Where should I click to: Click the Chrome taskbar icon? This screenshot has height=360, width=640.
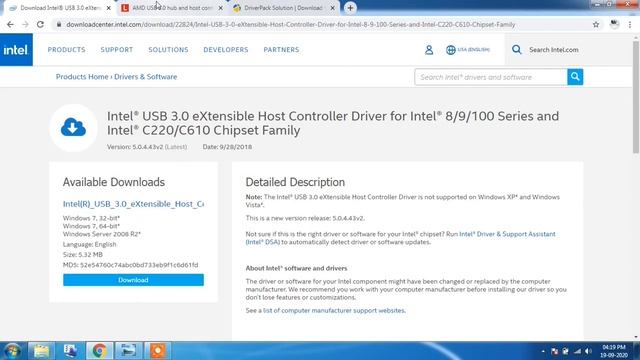click(x=99, y=351)
